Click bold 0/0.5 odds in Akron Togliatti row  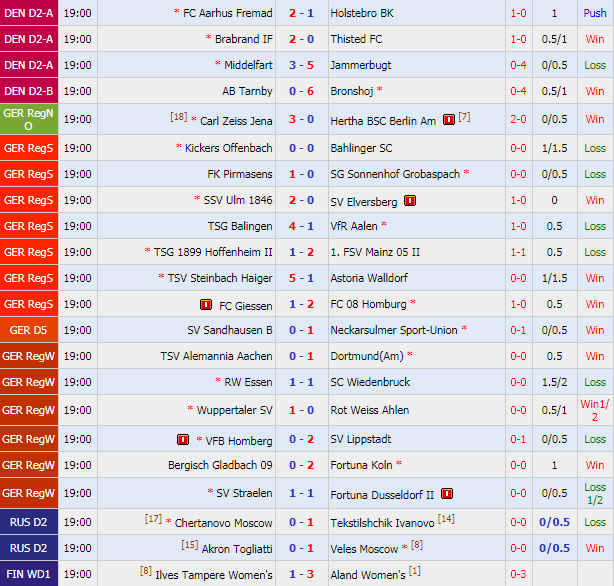(x=554, y=548)
